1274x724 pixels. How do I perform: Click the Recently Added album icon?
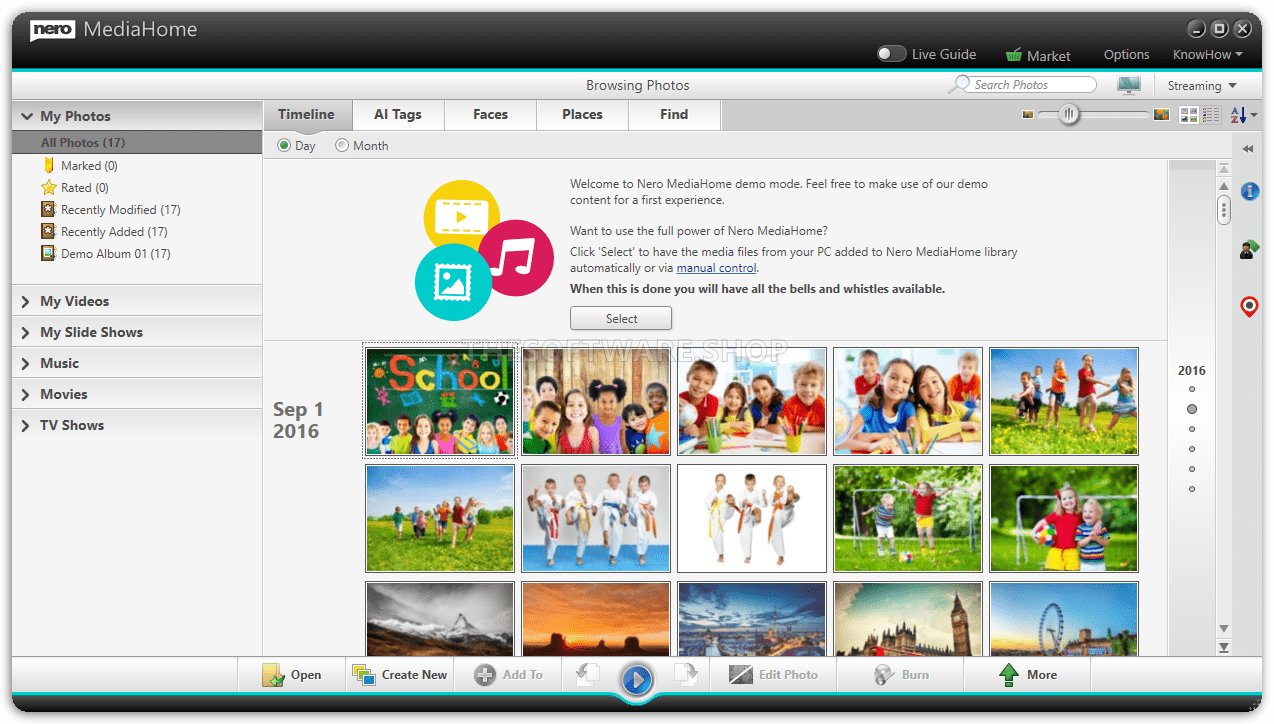(48, 231)
